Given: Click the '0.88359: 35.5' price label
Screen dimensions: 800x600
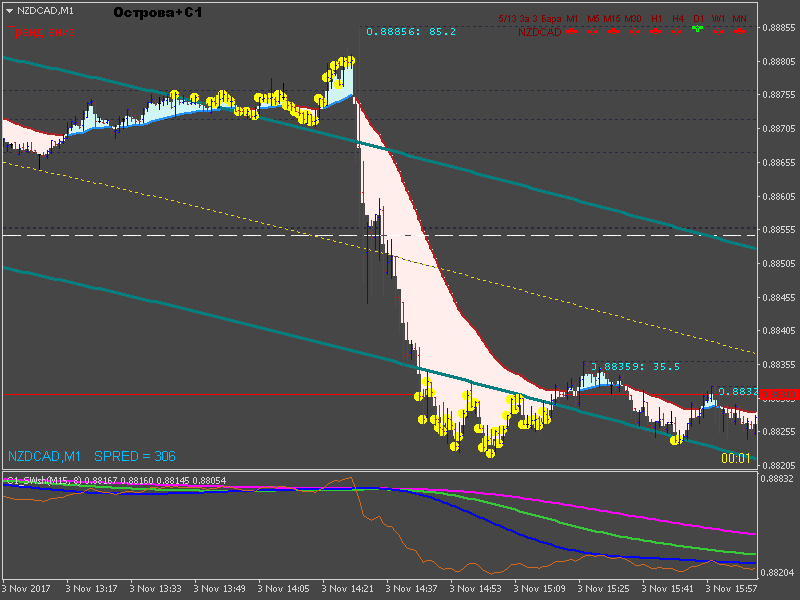Looking at the screenshot, I should (635, 366).
